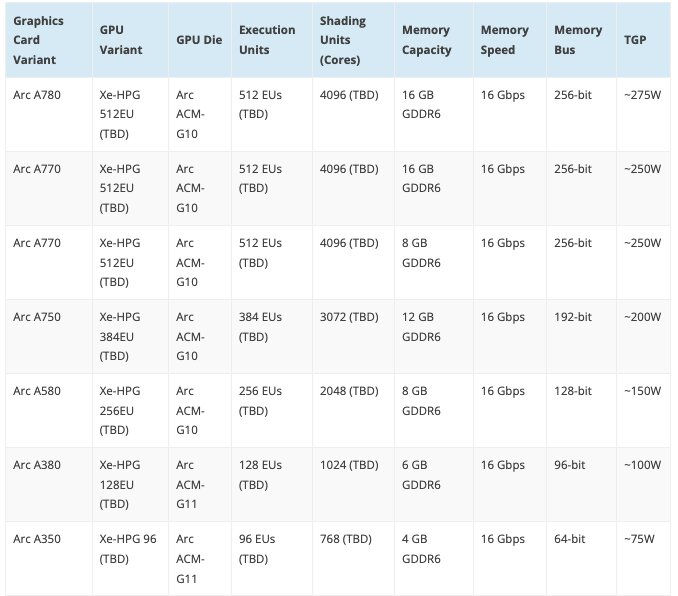This screenshot has width=678, height=596.
Task: Select the Arc A750 cell
Action: (37, 317)
